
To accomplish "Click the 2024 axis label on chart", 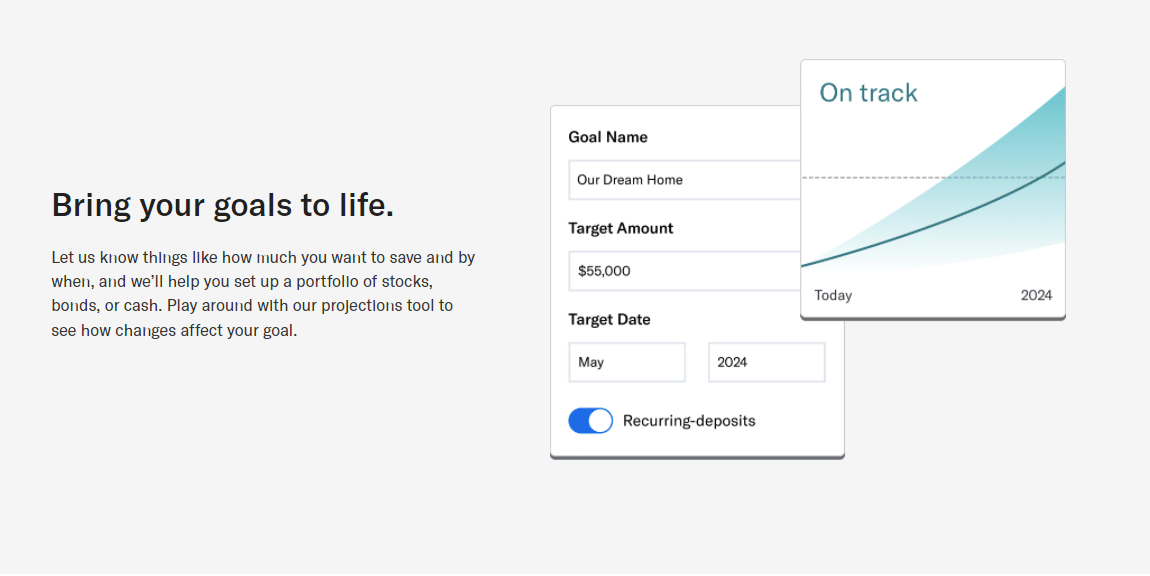I will point(1036,295).
